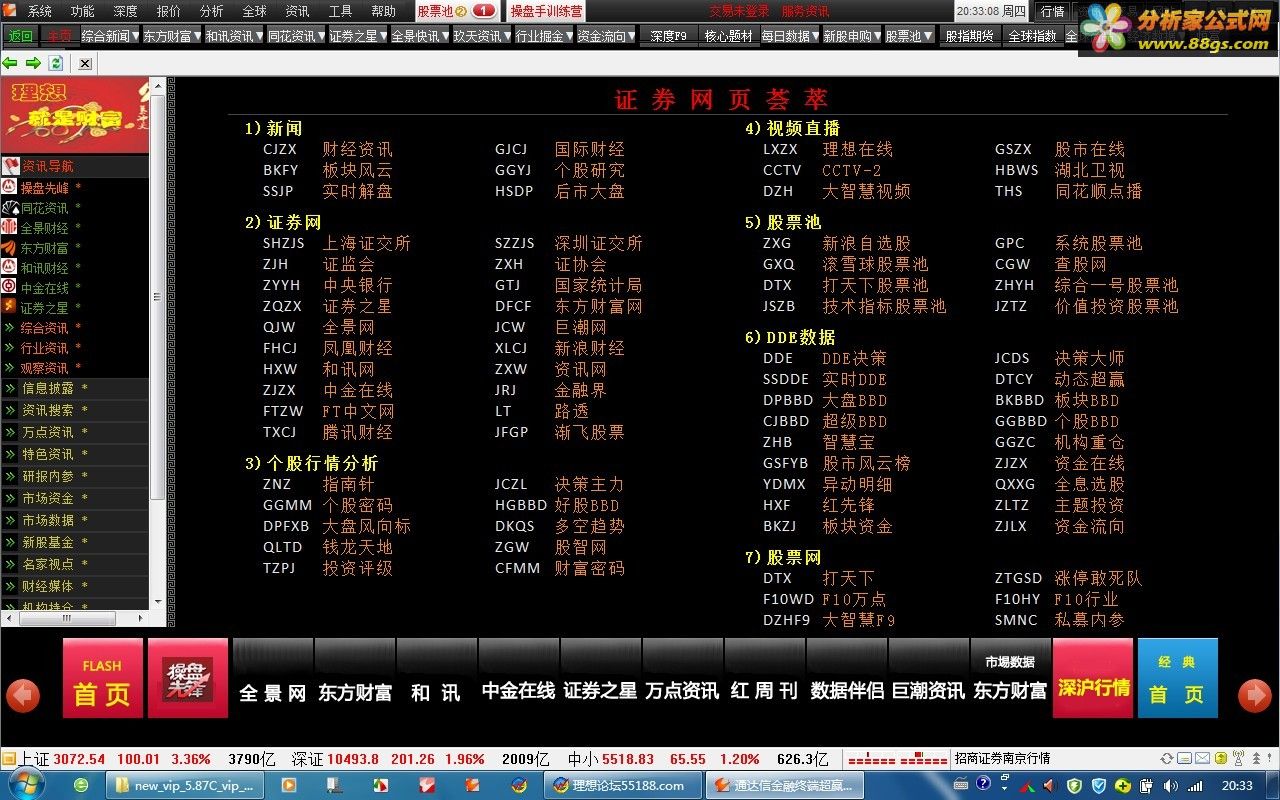Open the new_vip_5.87C taskbar folder
The height and width of the screenshot is (800, 1280).
click(x=185, y=785)
